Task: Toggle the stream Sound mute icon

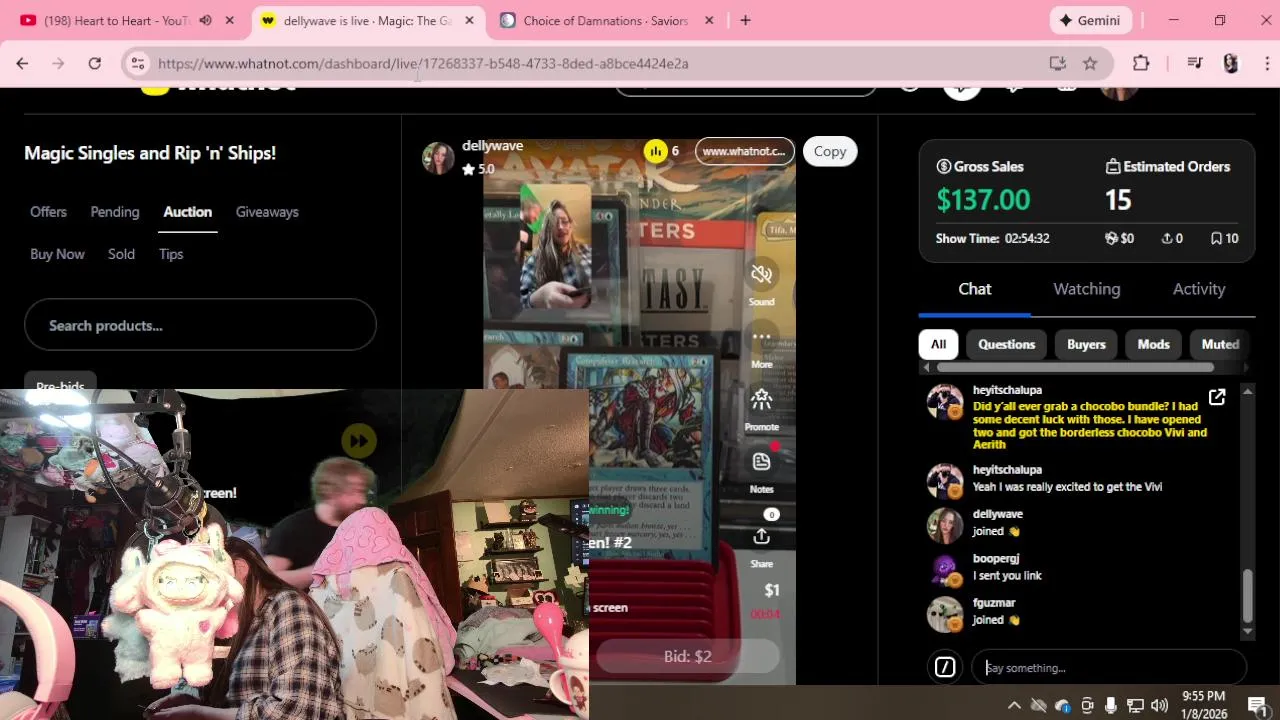Action: pos(762,274)
